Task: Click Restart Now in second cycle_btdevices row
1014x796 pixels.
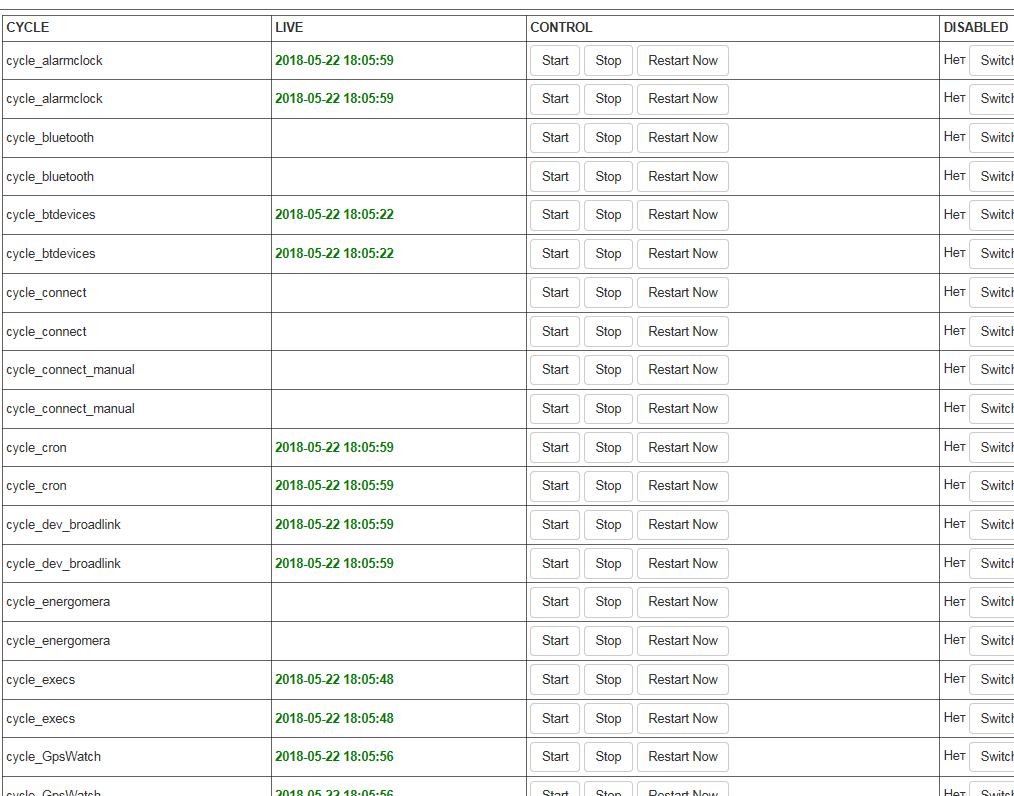Action: pyautogui.click(x=682, y=254)
